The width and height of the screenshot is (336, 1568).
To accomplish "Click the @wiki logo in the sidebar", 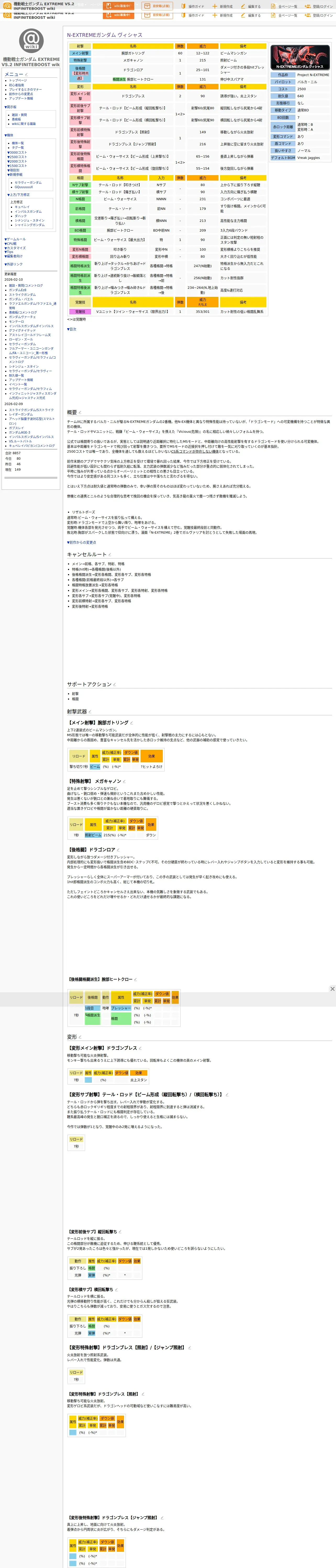I will (x=31, y=41).
